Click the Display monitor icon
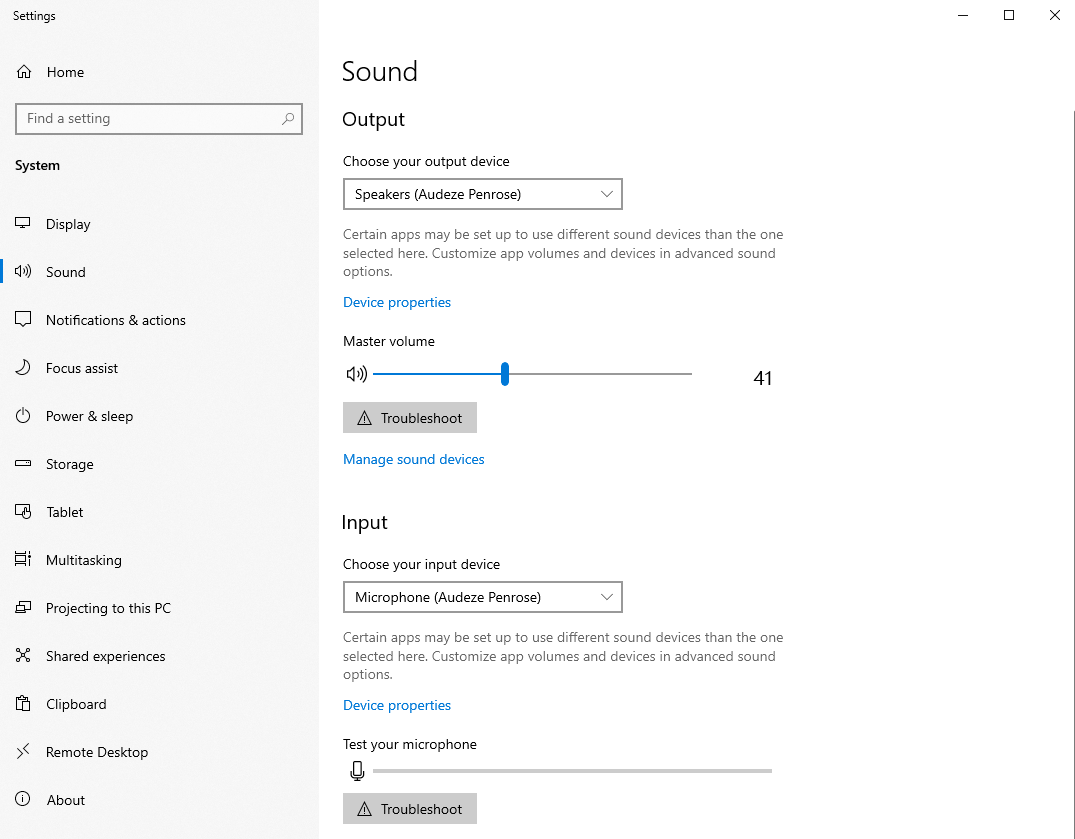 click(x=23, y=223)
